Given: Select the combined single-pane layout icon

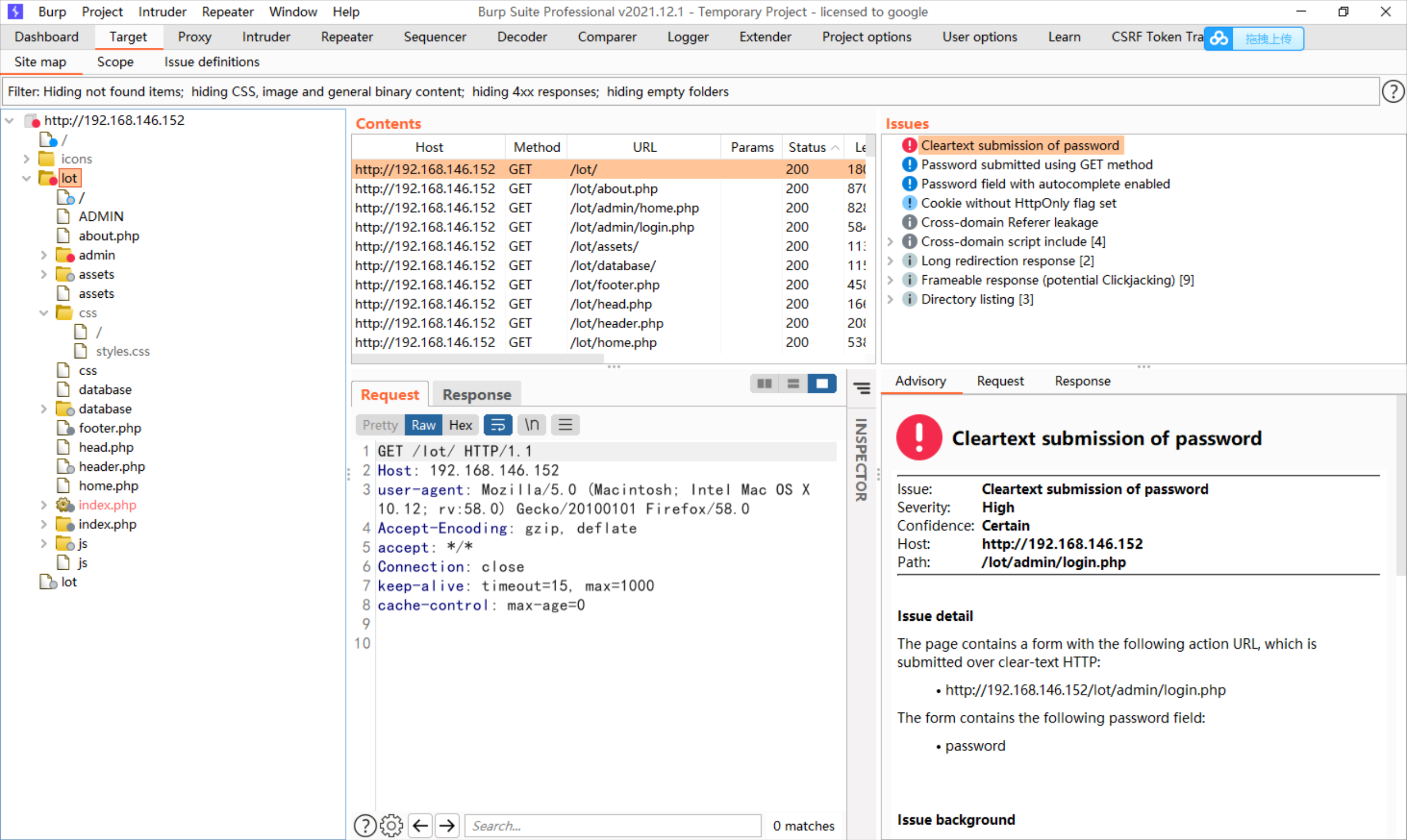Looking at the screenshot, I should pyautogui.click(x=822, y=384).
